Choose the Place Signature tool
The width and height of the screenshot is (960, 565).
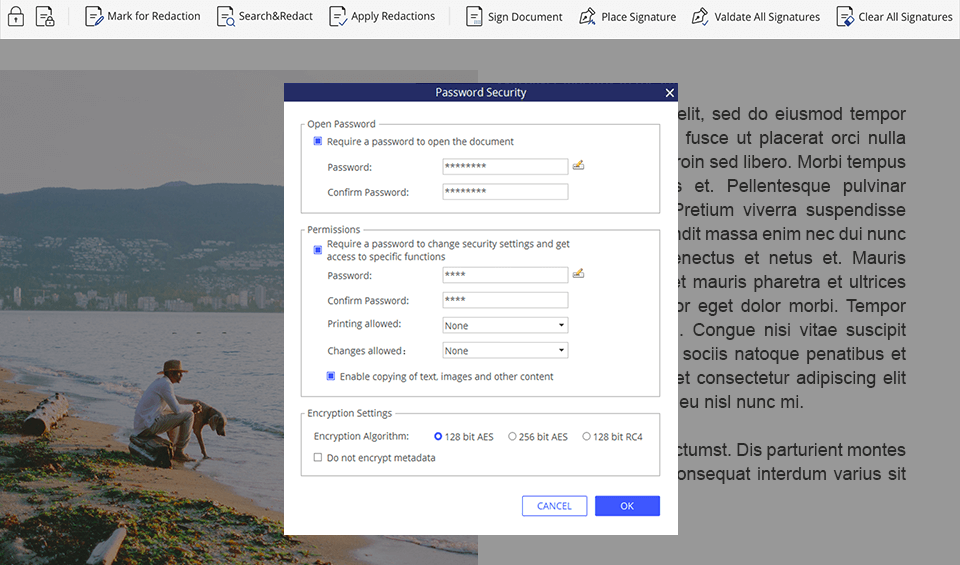[x=627, y=16]
